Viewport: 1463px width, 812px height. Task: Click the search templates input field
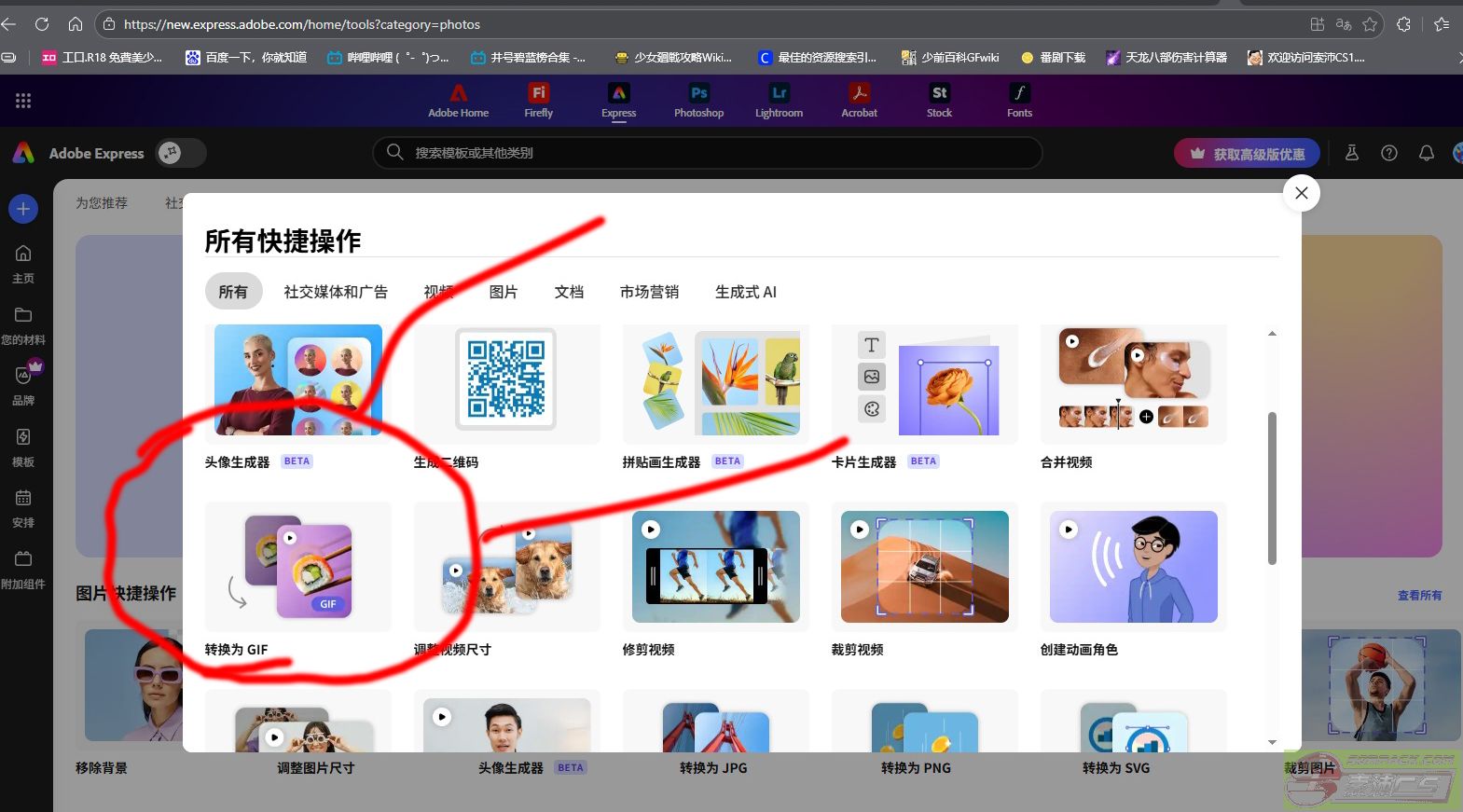(x=709, y=153)
